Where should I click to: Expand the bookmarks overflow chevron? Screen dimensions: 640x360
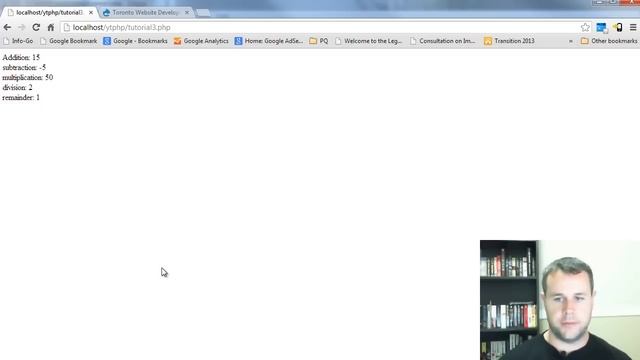(571, 41)
